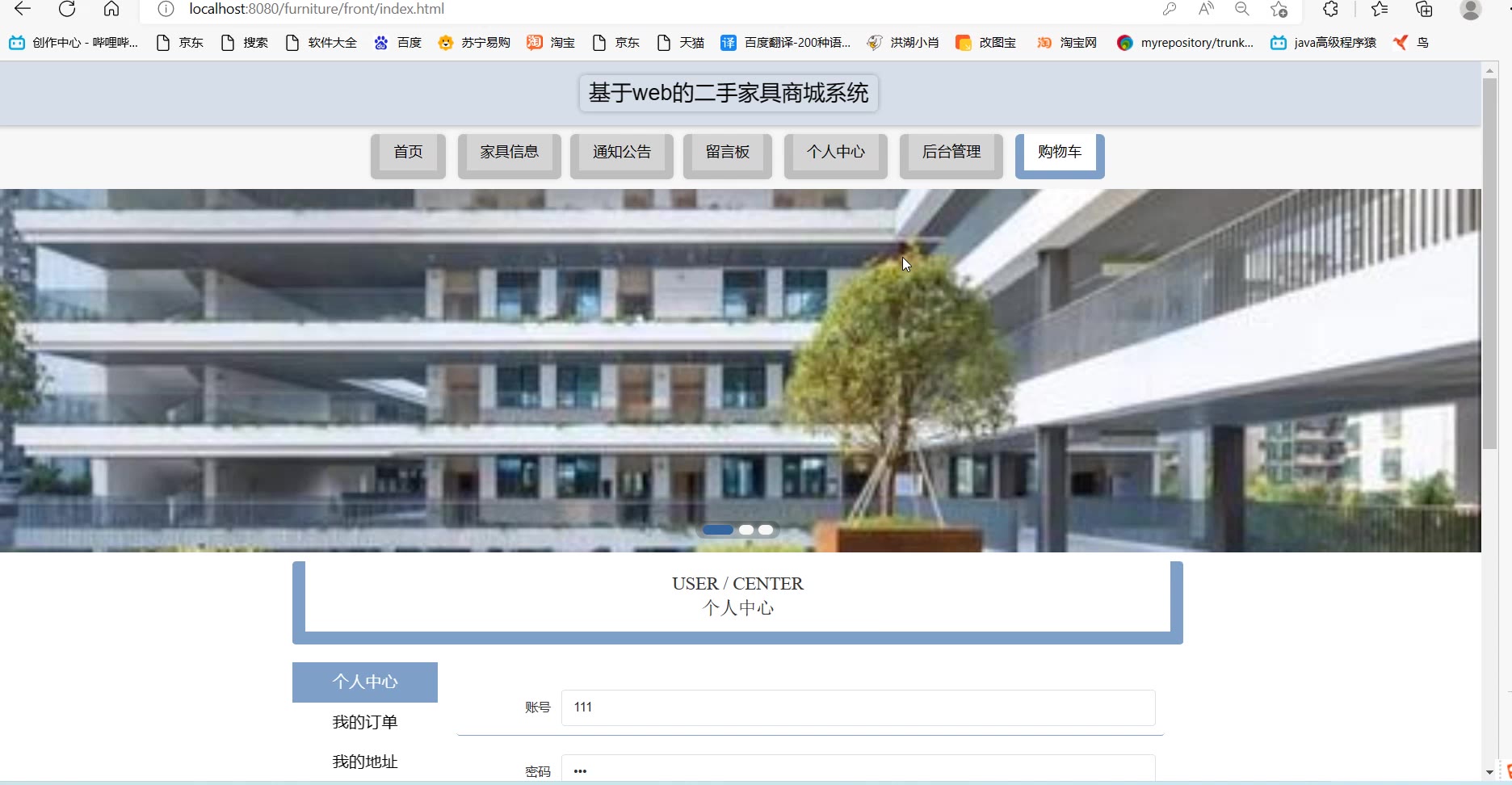View site info icon in address bar
1512x785 pixels.
click(166, 9)
